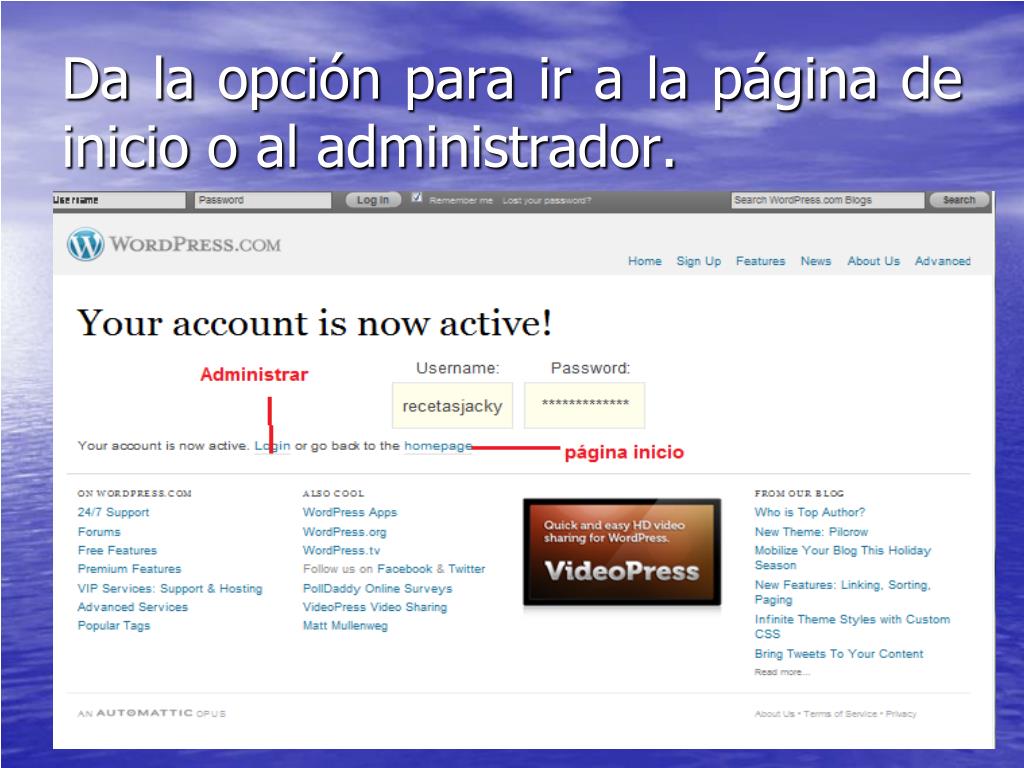Visit the WordPress.org link
Viewport: 1024px width, 768px height.
(344, 532)
